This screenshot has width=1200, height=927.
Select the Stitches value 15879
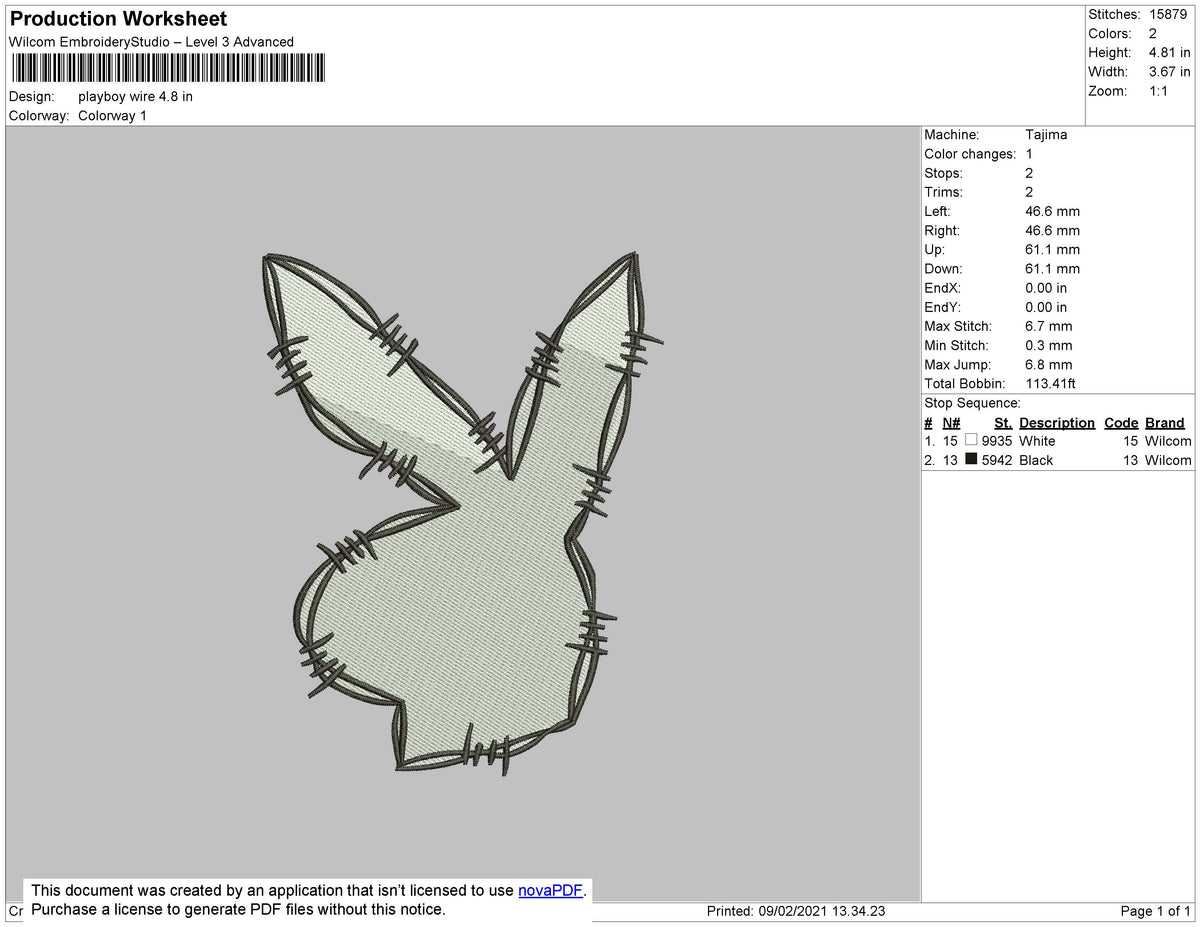click(1170, 14)
